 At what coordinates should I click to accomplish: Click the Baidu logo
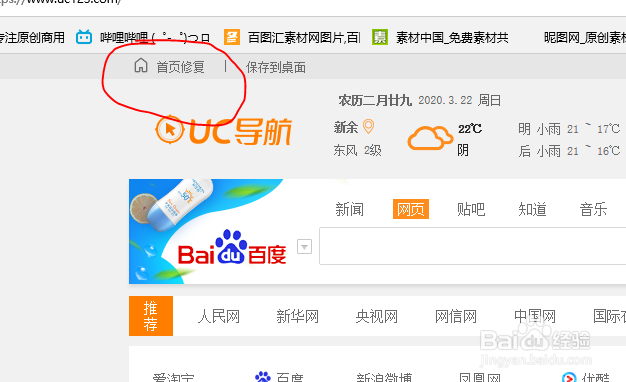(232, 247)
